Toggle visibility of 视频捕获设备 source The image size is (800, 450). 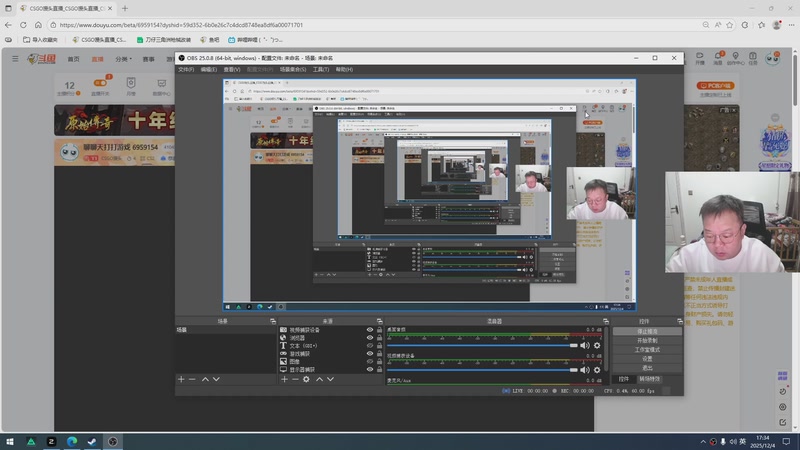coord(370,330)
